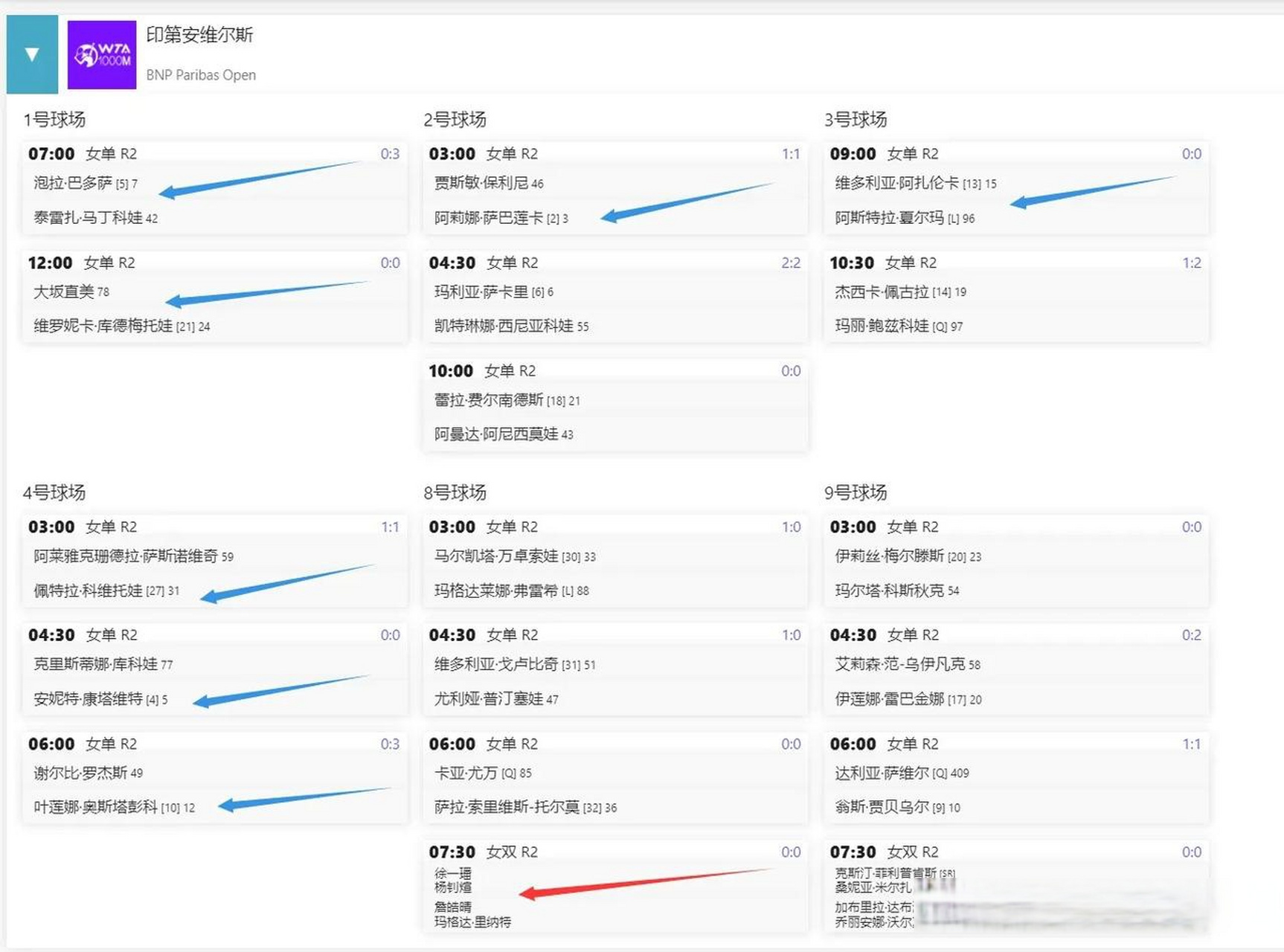Image resolution: width=1284 pixels, height=952 pixels.
Task: Open player 尤利娅·普汀塞娃
Action: pyautogui.click(x=489, y=698)
